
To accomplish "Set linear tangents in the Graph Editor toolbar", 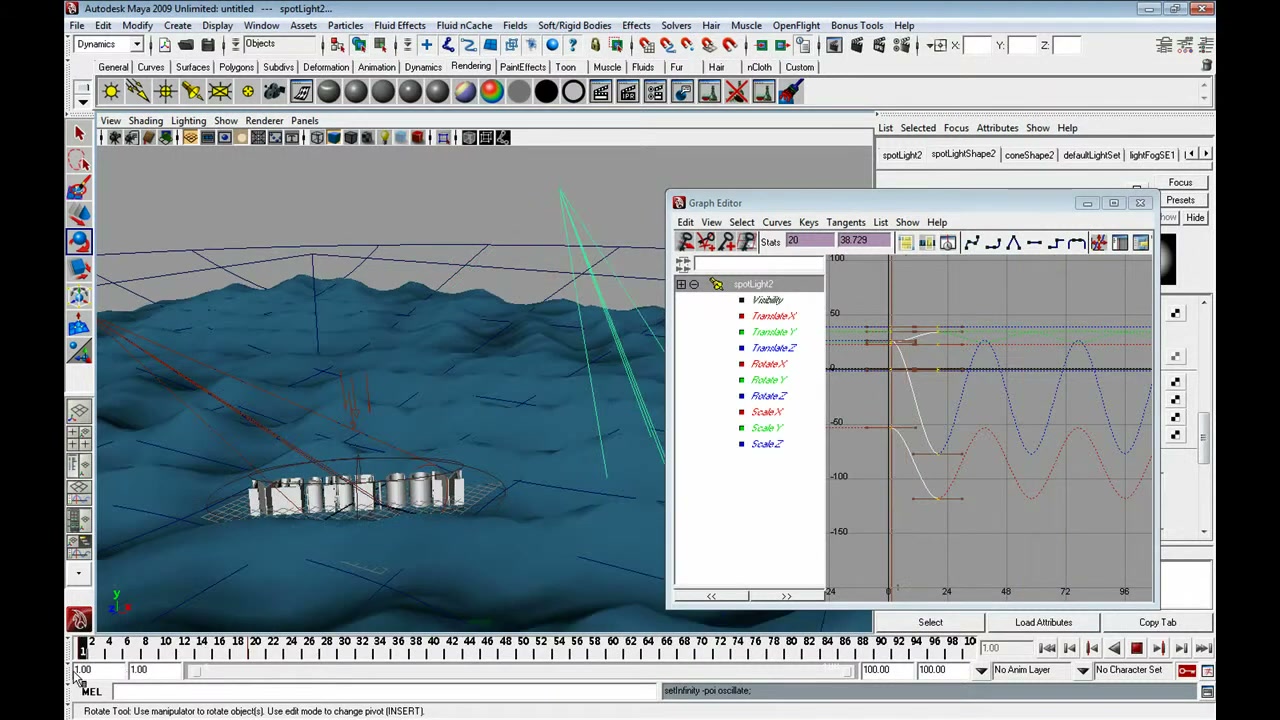I will point(1013,242).
